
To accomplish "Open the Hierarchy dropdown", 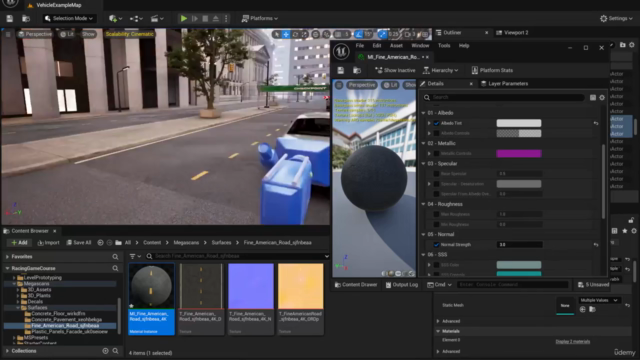I will pos(440,70).
